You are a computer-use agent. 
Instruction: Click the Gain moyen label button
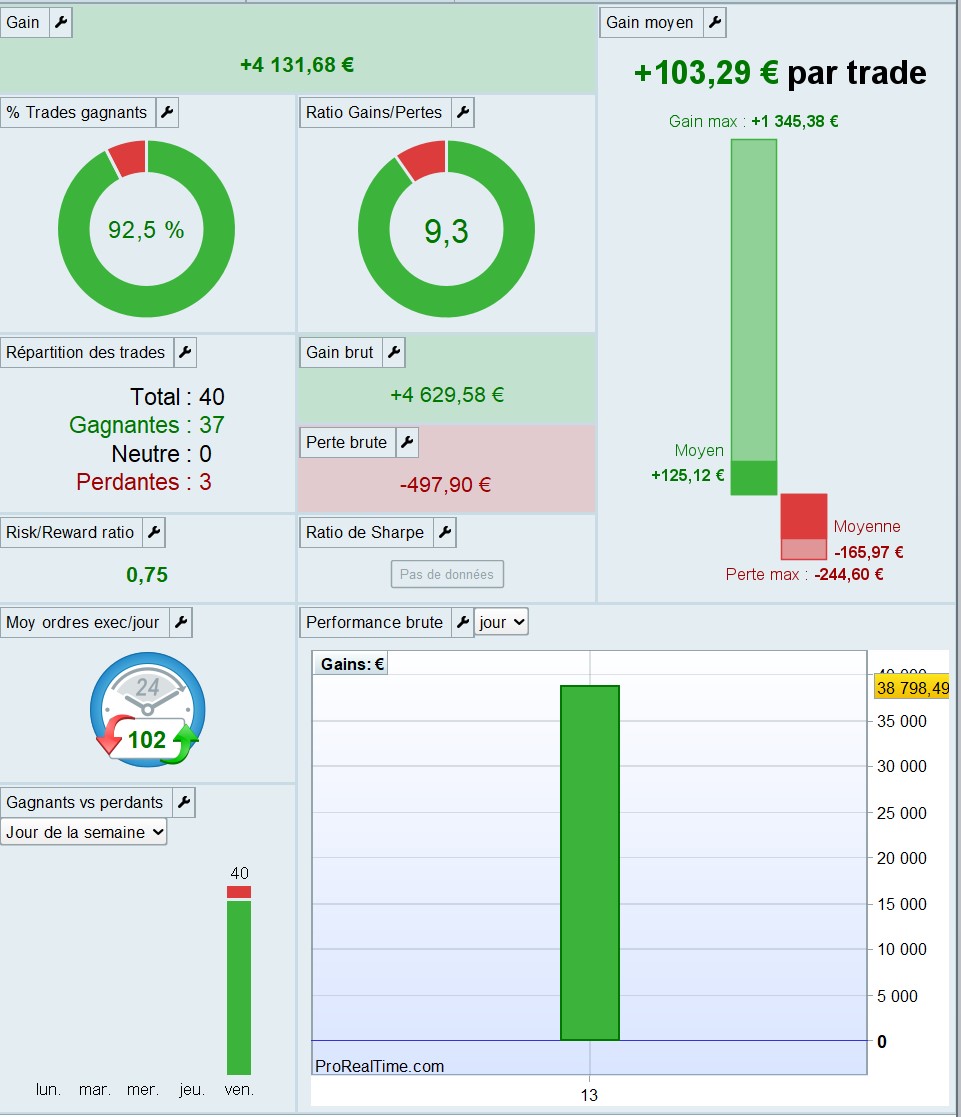click(651, 23)
